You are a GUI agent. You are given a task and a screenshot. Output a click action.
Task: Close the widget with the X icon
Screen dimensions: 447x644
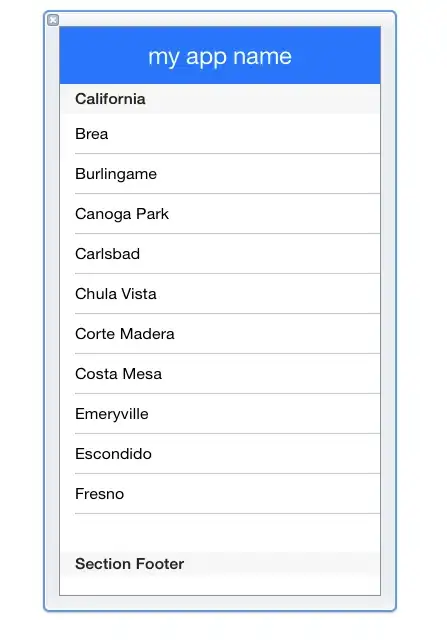click(53, 20)
